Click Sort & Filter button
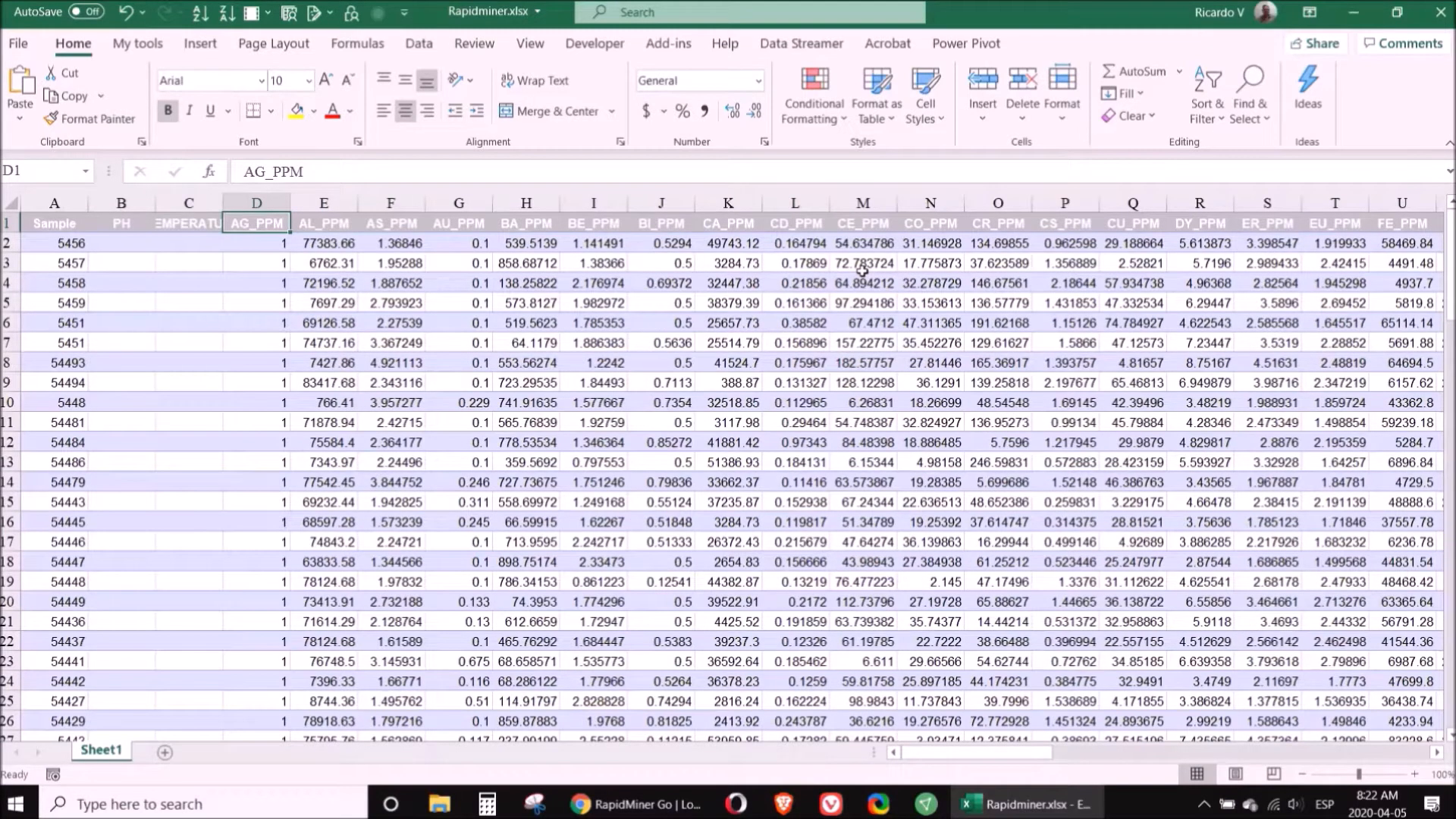Viewport: 1456px width, 819px height. click(x=1207, y=96)
